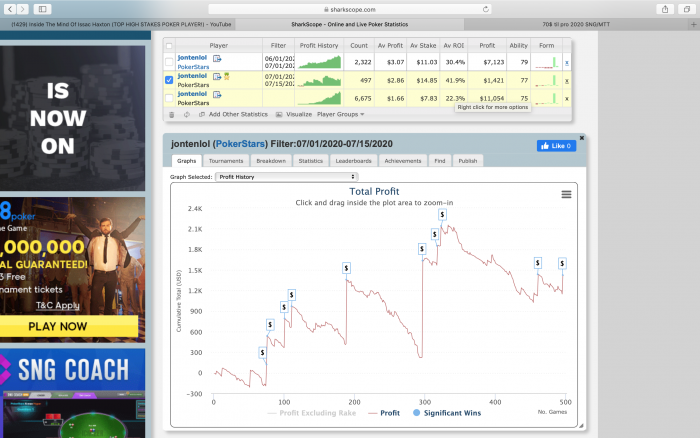Go back in Safari

(10, 9)
